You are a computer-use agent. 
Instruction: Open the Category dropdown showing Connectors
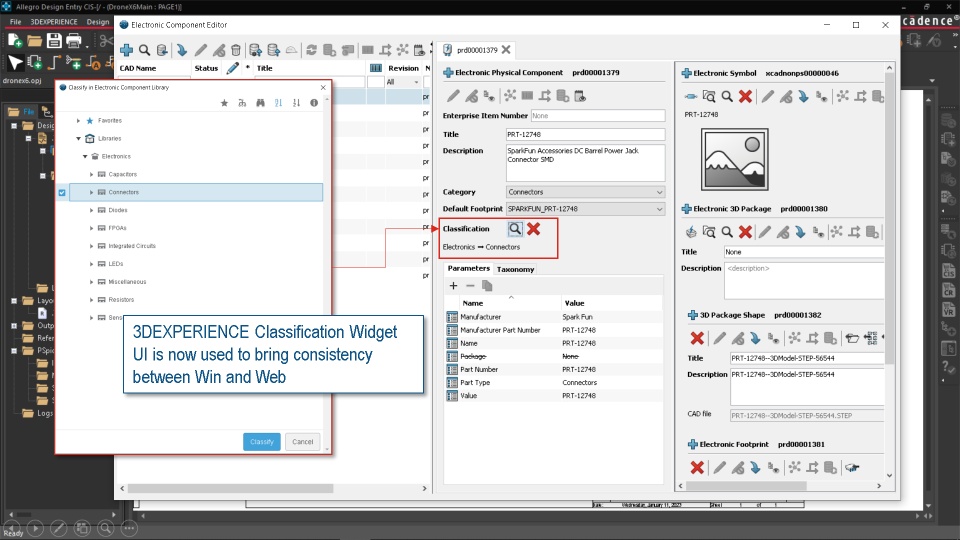585,192
